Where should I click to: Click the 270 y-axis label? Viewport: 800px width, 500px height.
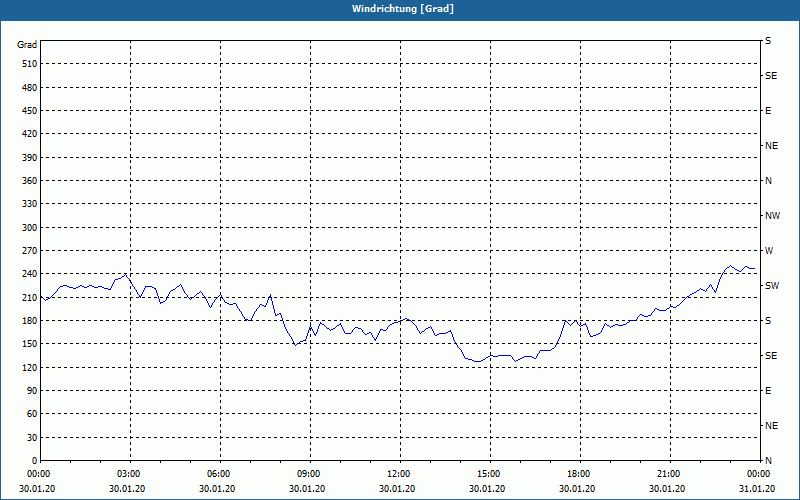click(x=30, y=251)
